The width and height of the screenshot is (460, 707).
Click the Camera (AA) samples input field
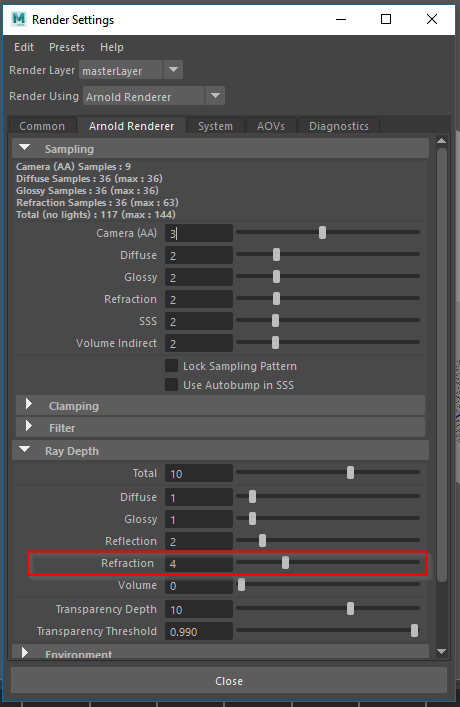click(199, 233)
